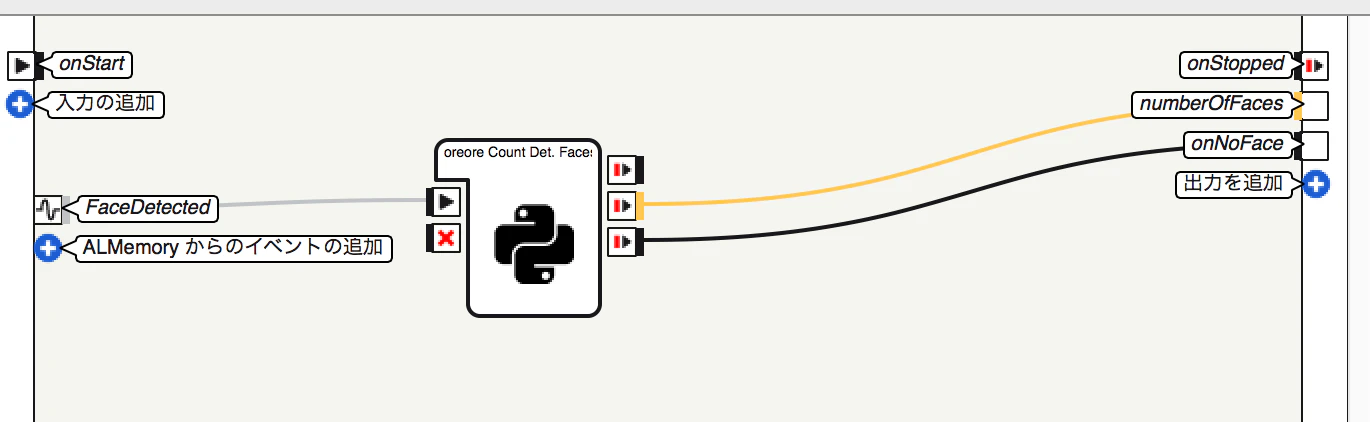This screenshot has height=422, width=1370.
Task: Select the FaceDetected event label
Action: 148,208
